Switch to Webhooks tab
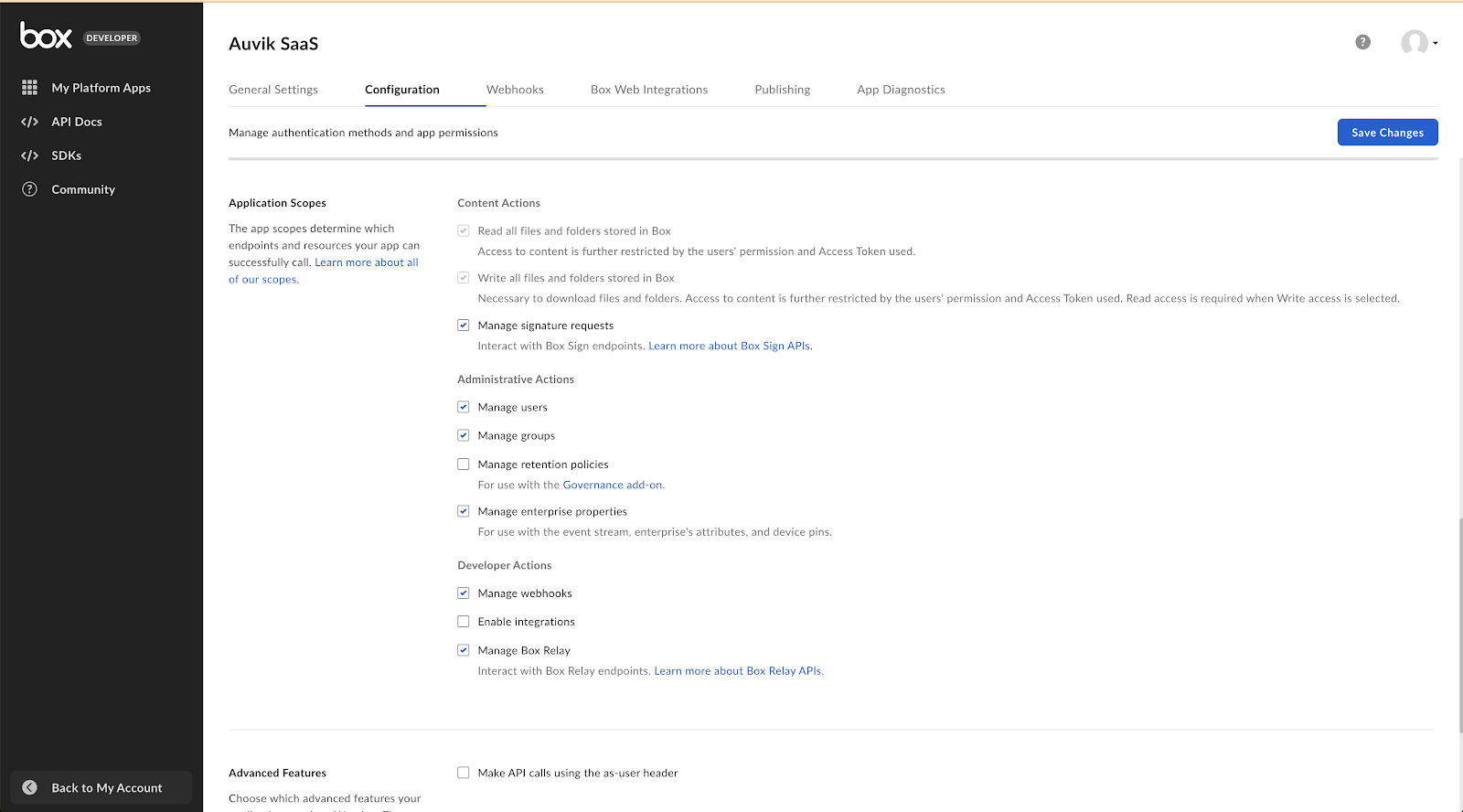Image resolution: width=1463 pixels, height=812 pixels. click(515, 90)
